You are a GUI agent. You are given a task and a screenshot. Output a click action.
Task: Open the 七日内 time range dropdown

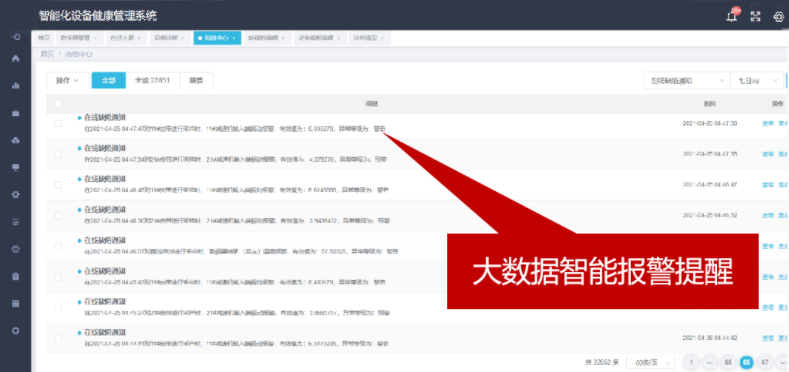(x=757, y=81)
